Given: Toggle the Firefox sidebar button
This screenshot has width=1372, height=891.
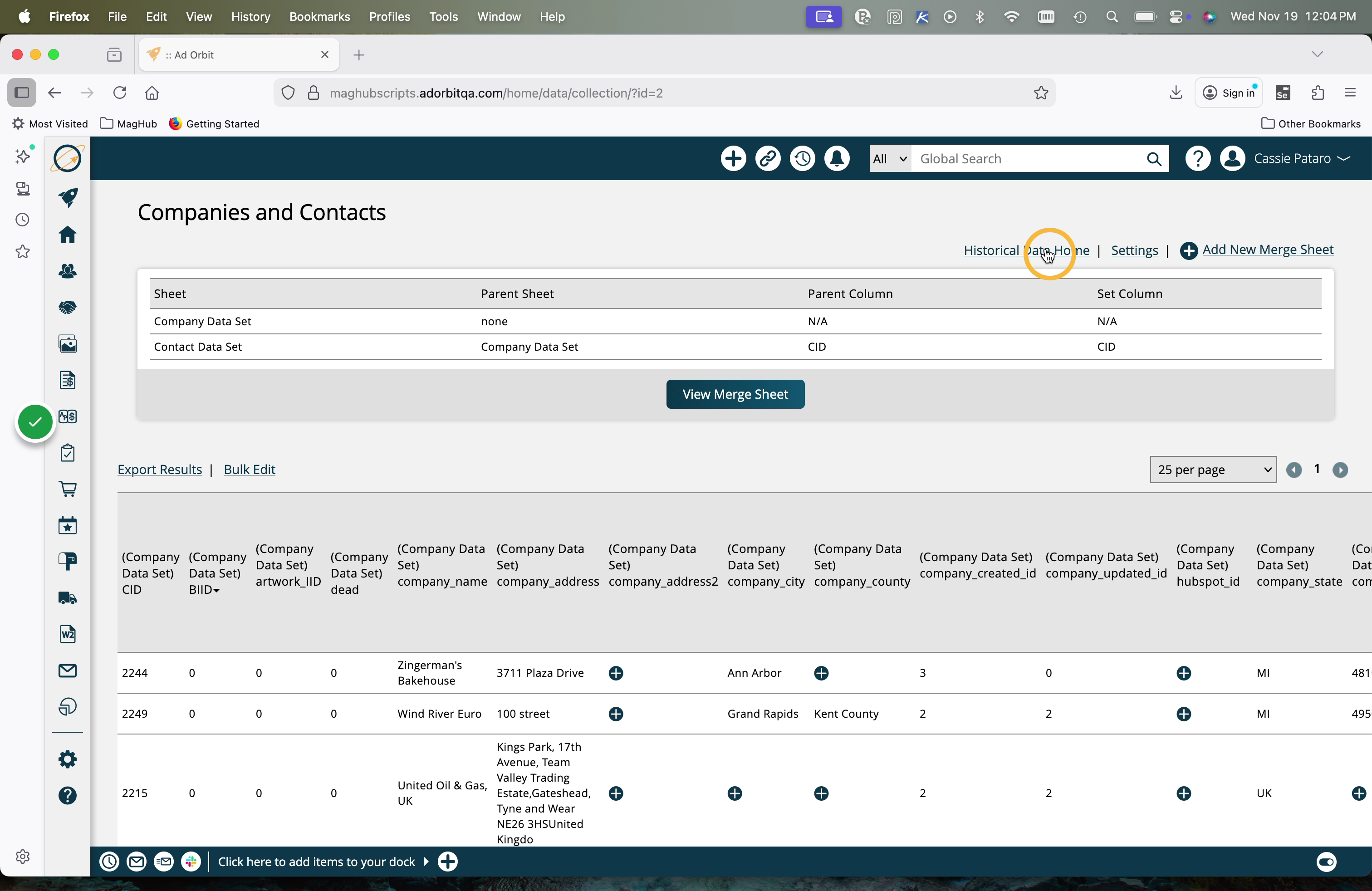Looking at the screenshot, I should click(22, 93).
